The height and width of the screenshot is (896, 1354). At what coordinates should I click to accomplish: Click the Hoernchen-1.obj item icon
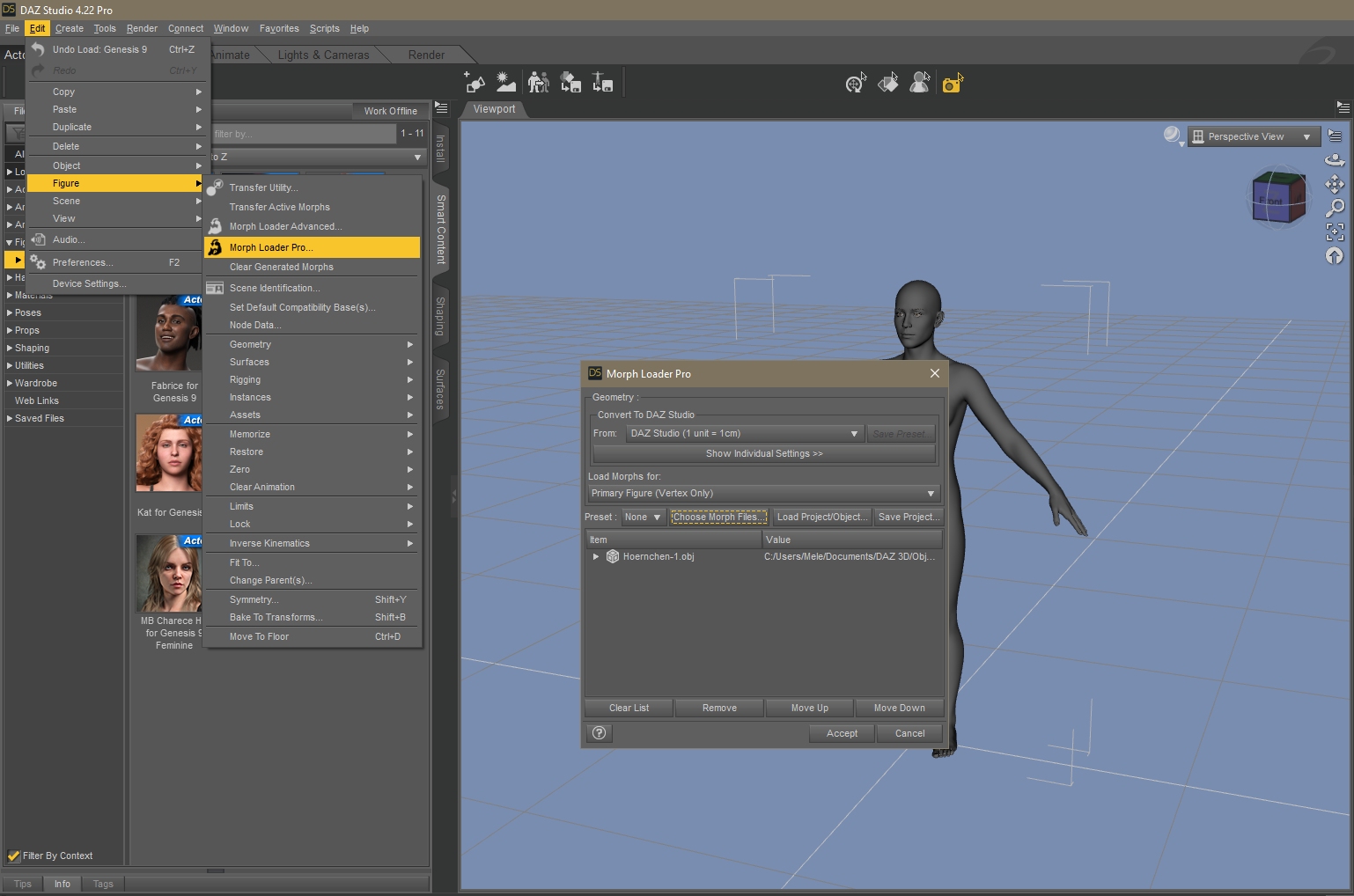[613, 556]
